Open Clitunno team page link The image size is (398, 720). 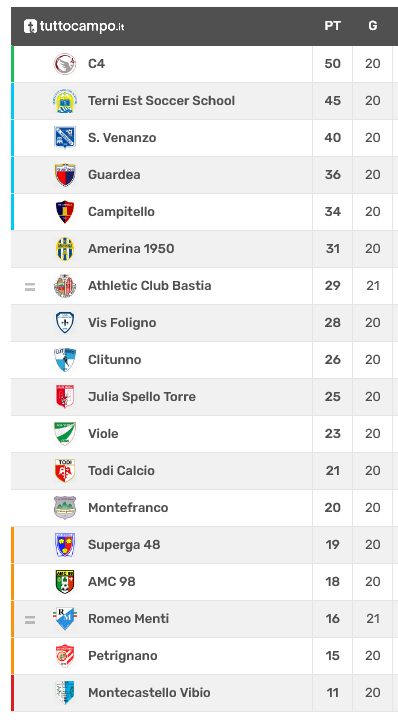click(114, 360)
